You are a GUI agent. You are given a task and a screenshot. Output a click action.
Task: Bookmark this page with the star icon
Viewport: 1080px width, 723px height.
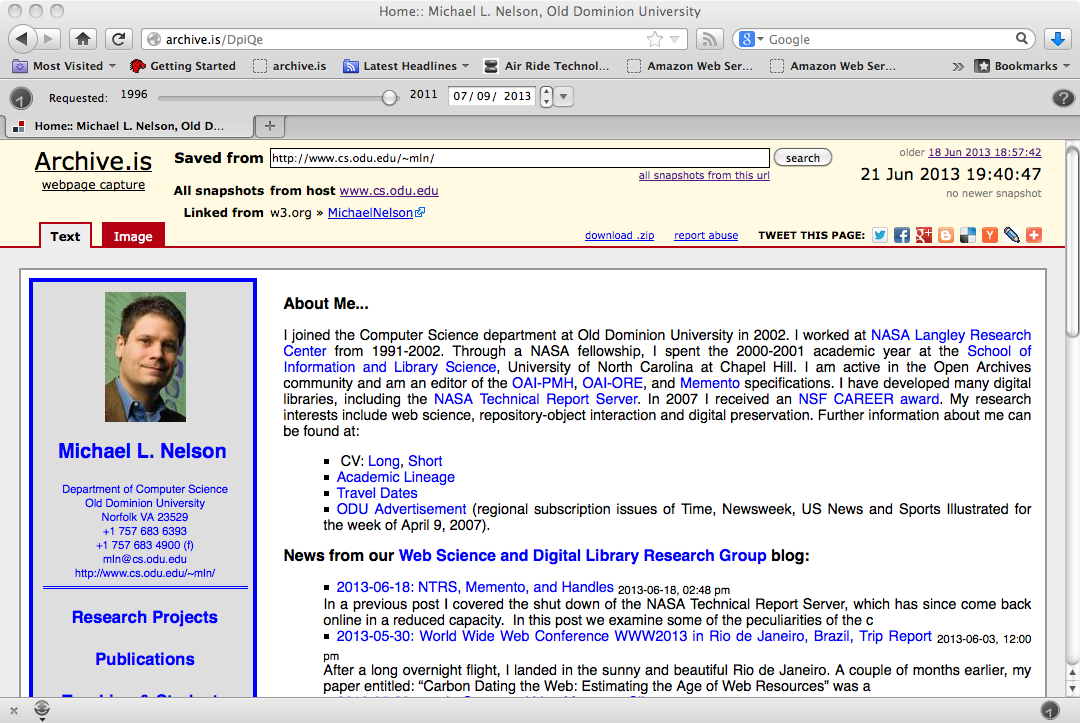pos(654,39)
